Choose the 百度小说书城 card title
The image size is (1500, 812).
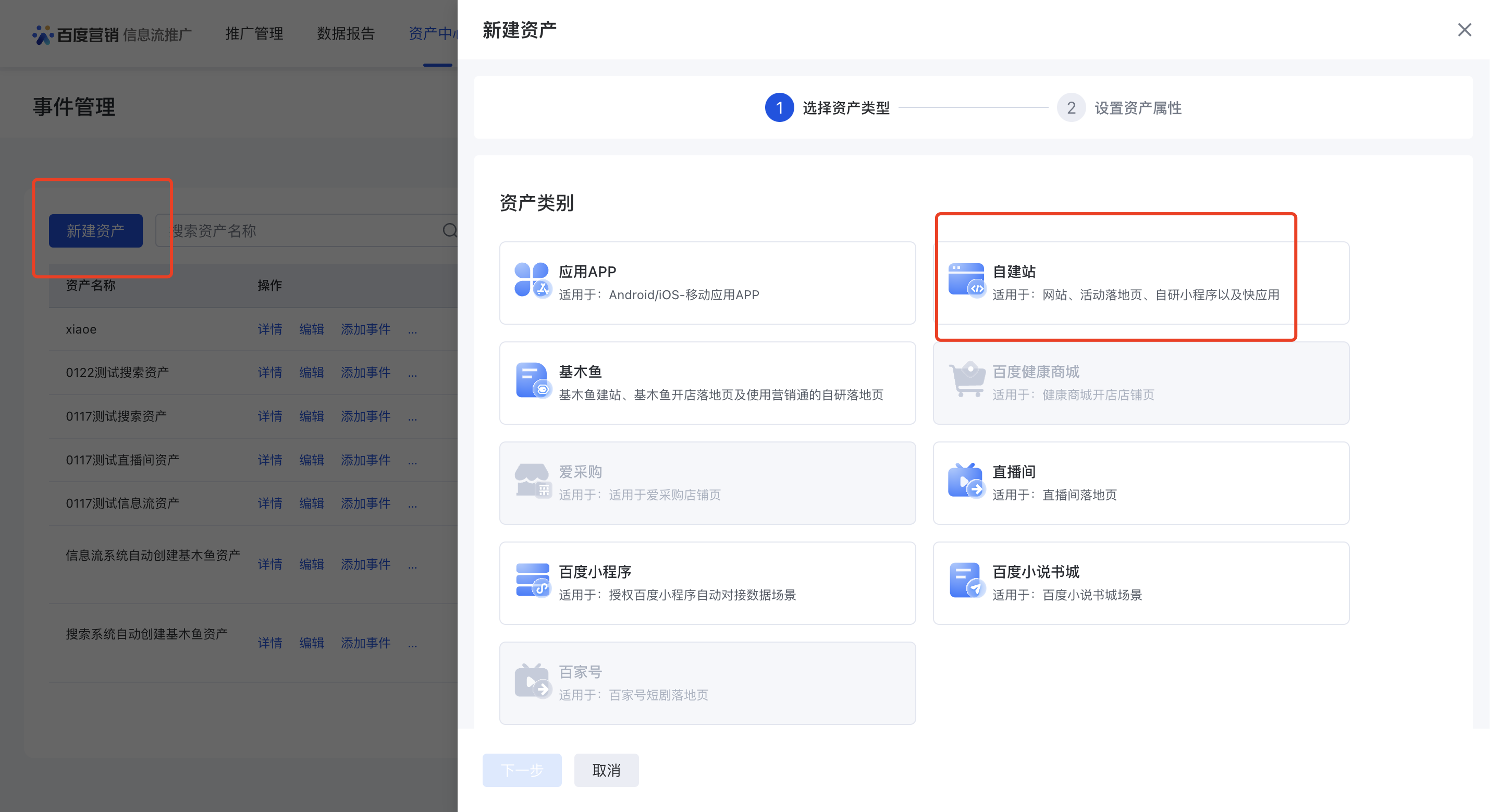pos(1035,572)
